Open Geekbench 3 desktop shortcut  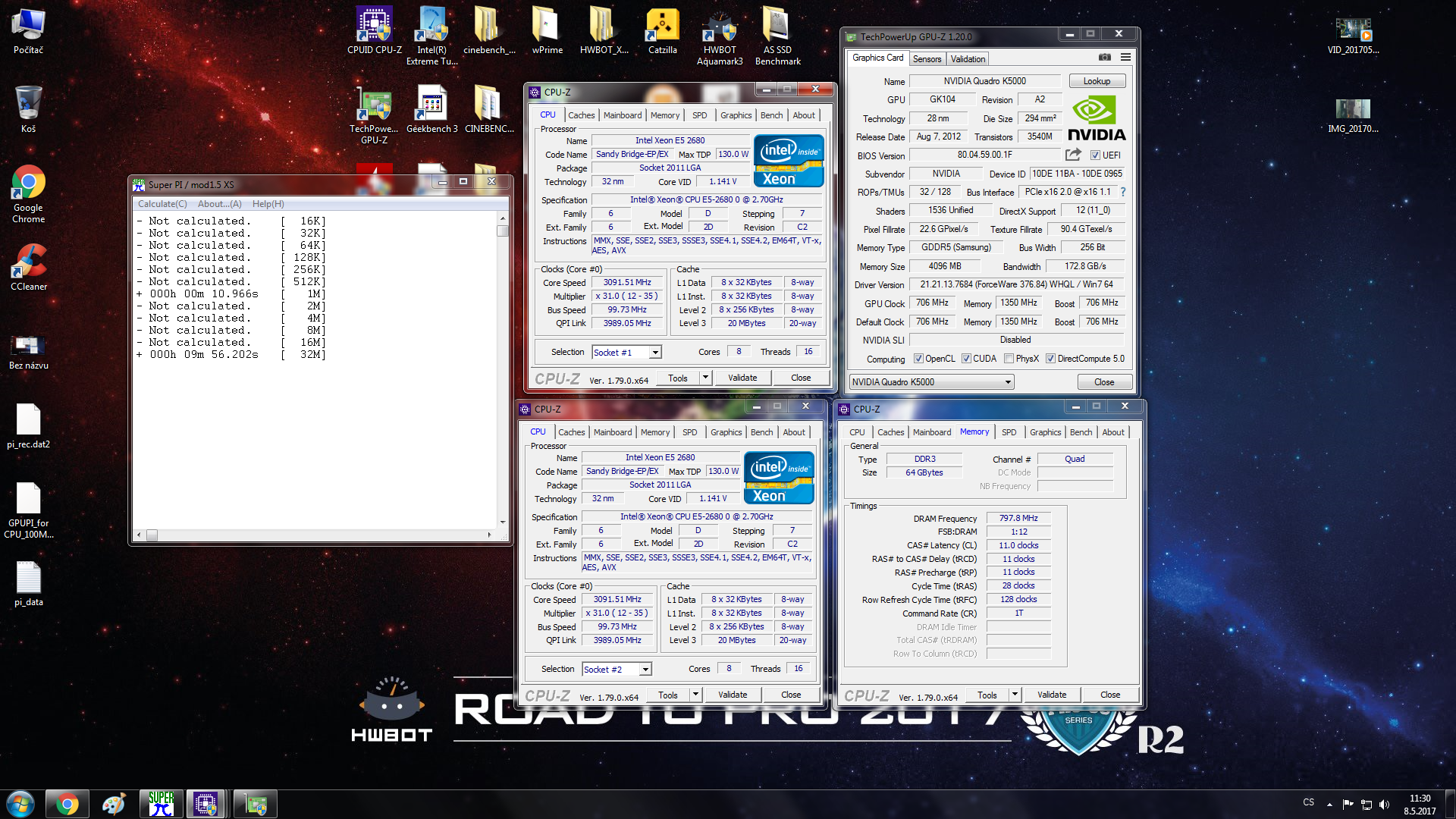pyautogui.click(x=431, y=110)
